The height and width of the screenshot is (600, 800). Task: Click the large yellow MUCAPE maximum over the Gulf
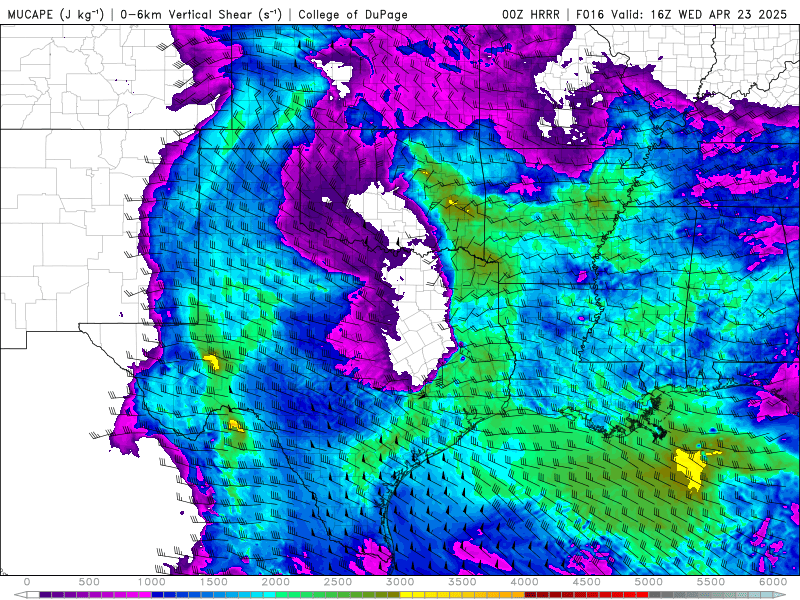pos(690,468)
